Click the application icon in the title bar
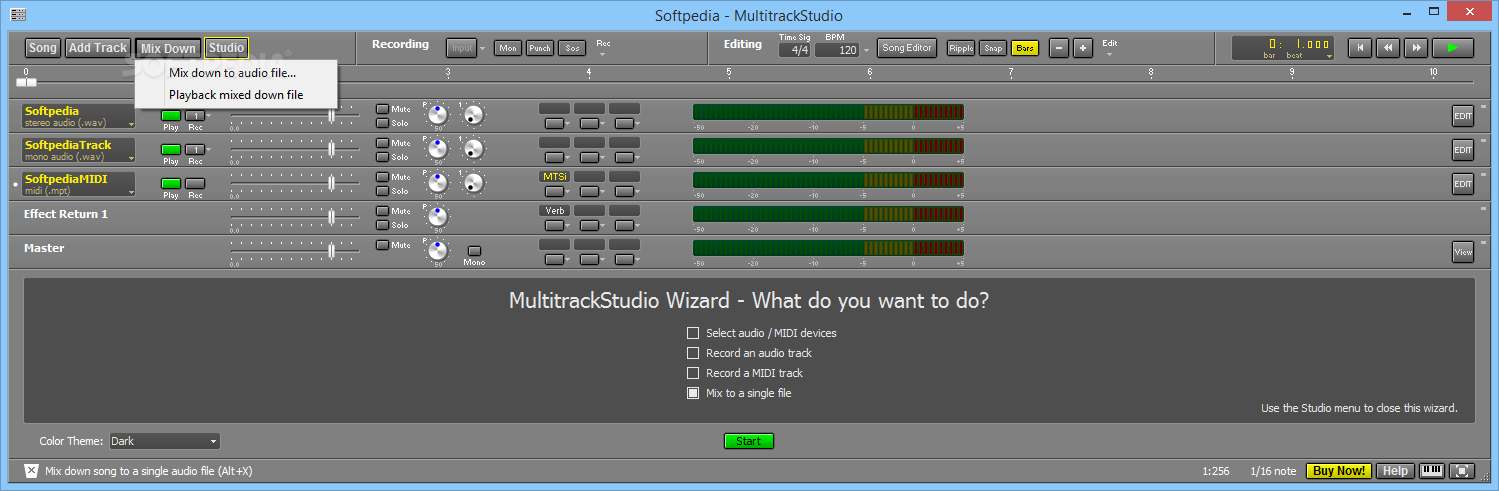The width and height of the screenshot is (1499, 491). tap(18, 15)
